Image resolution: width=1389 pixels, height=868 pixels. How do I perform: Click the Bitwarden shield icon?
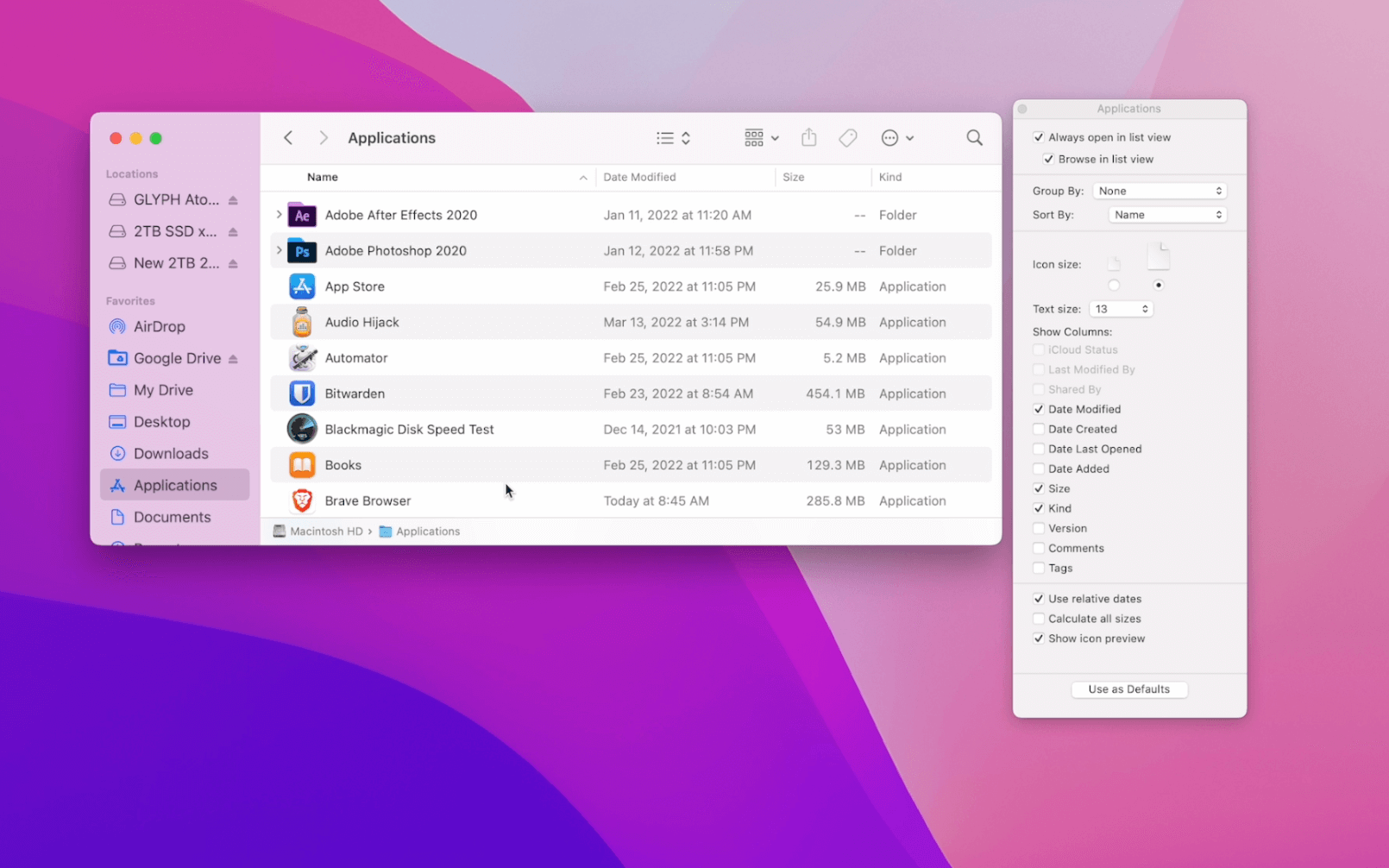pos(302,393)
